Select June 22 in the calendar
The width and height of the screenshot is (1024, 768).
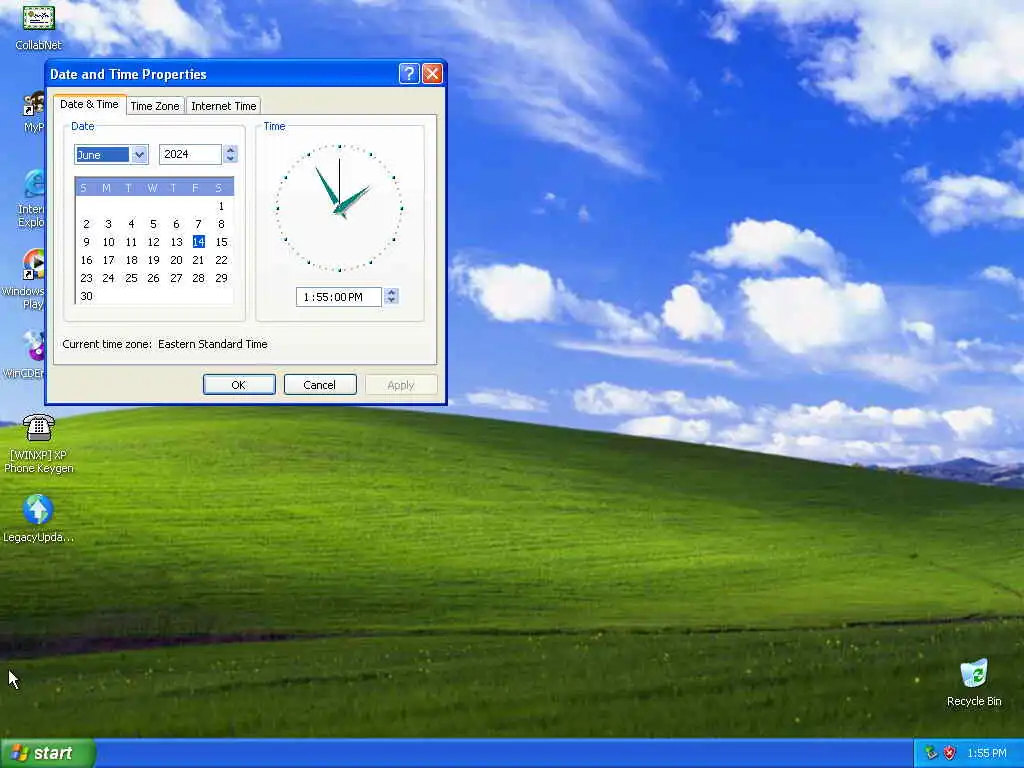221,261
